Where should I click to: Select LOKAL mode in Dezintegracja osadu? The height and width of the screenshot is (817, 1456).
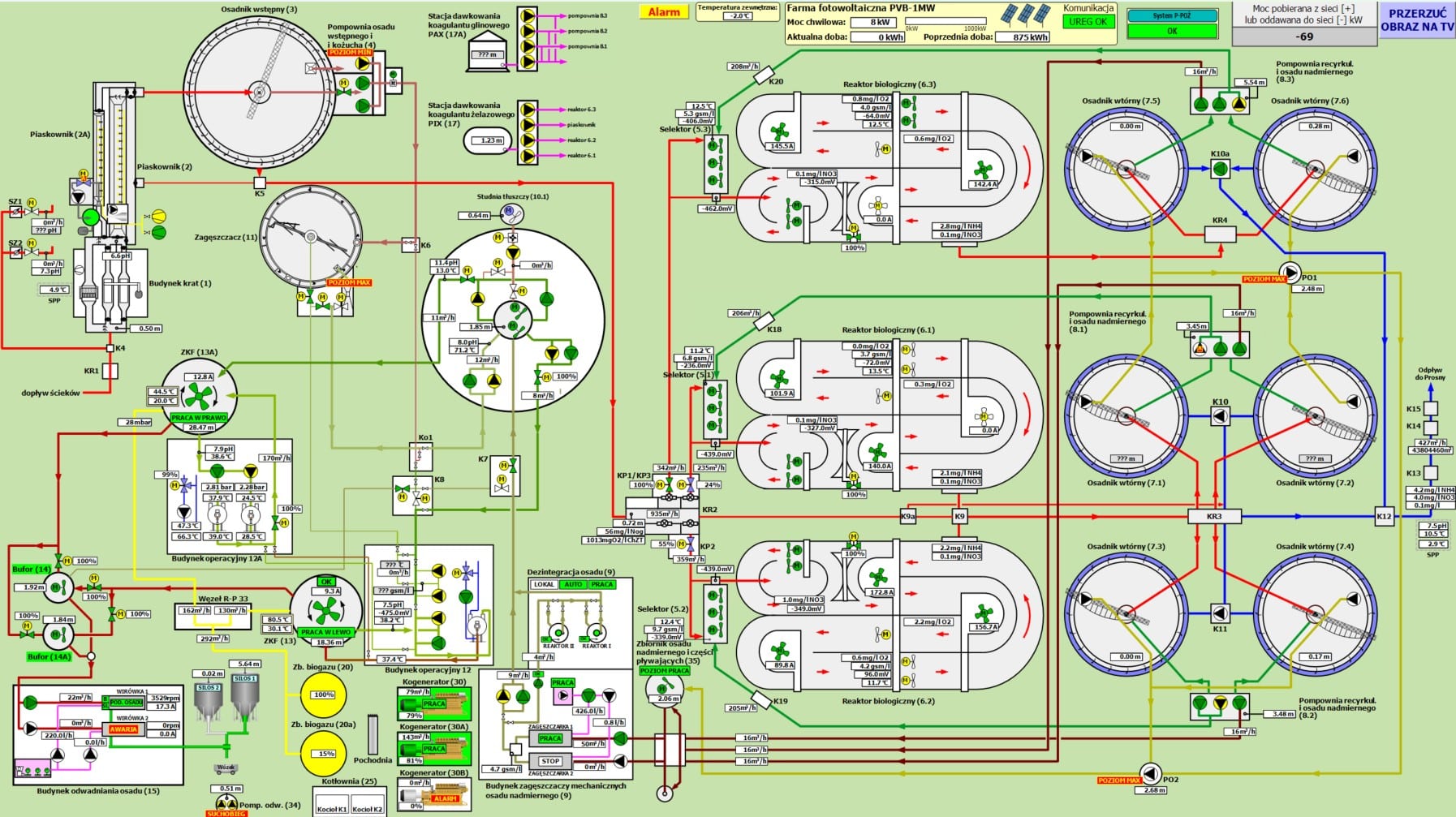pyautogui.click(x=544, y=584)
